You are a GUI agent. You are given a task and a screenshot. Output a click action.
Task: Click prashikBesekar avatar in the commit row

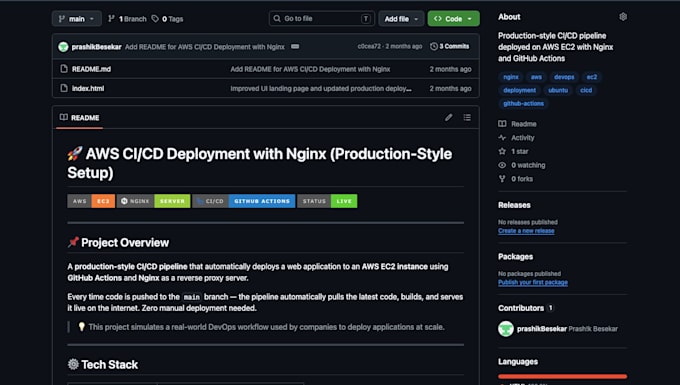(x=63, y=46)
